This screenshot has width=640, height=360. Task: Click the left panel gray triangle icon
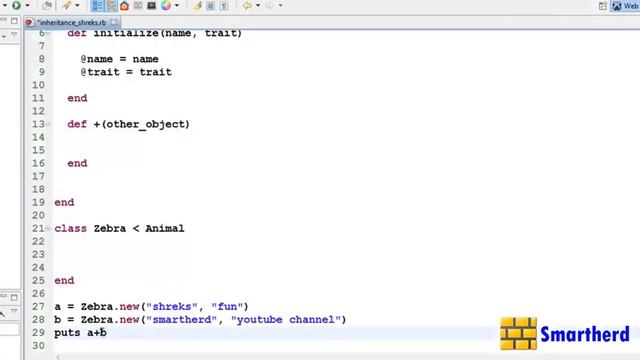click(x=14, y=35)
